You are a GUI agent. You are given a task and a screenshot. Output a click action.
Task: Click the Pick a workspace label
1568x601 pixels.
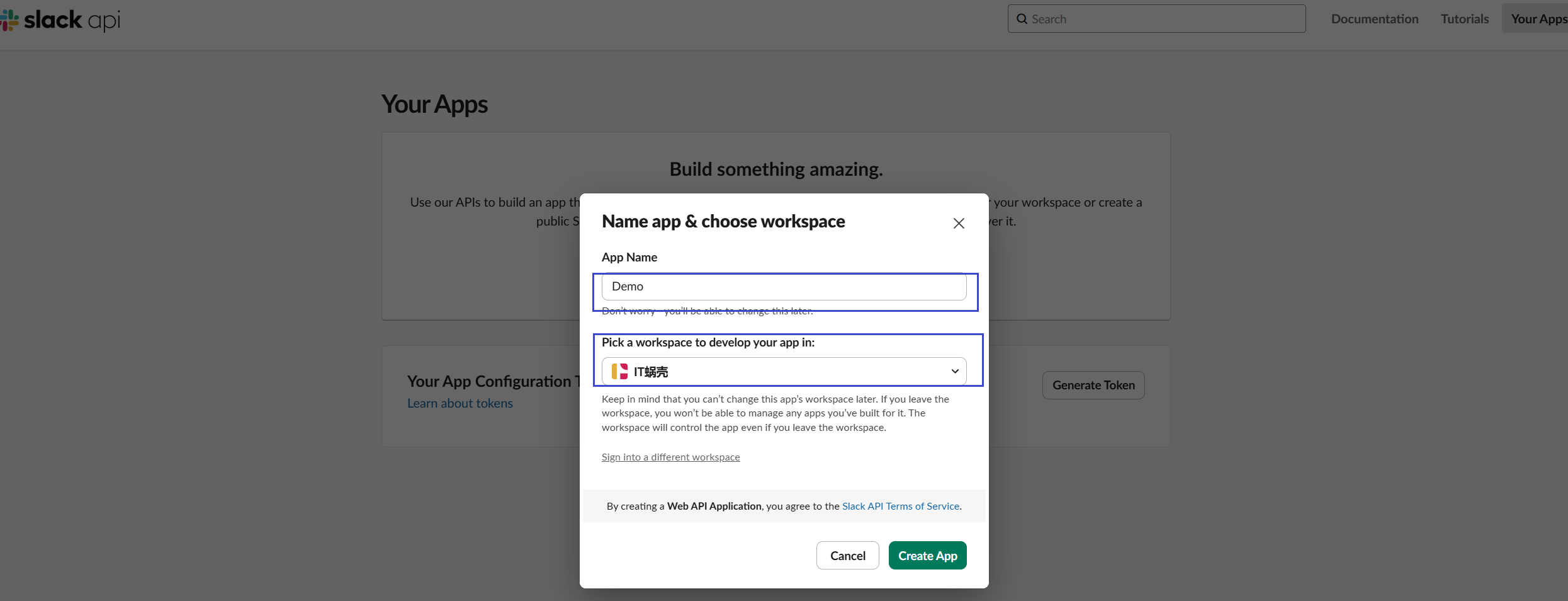[708, 343]
